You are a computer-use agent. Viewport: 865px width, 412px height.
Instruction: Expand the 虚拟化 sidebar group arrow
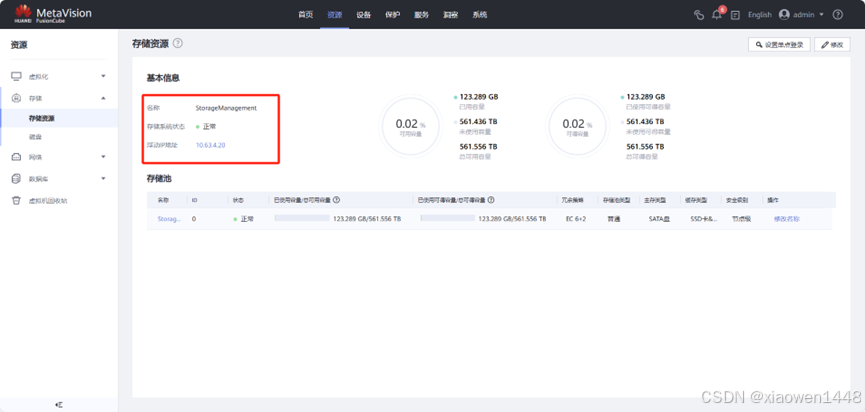(103, 76)
